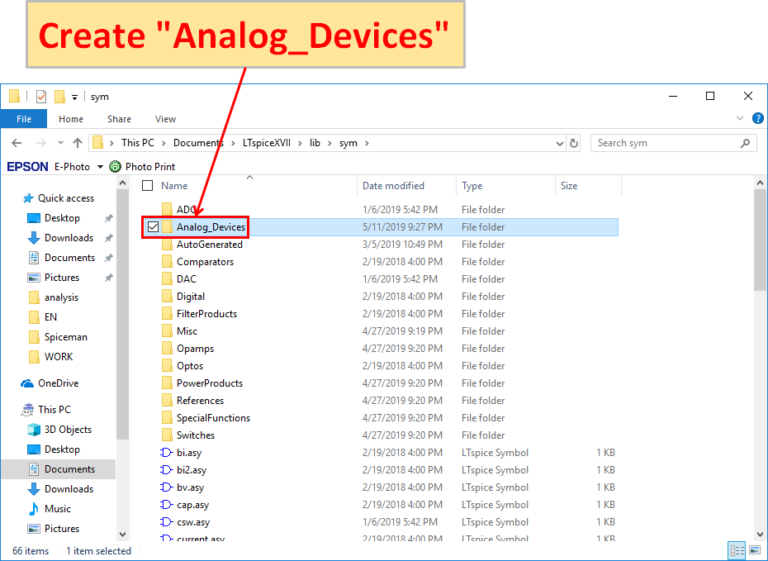The height and width of the screenshot is (561, 768).
Task: Sort by Date modified column header
Action: pos(393,186)
